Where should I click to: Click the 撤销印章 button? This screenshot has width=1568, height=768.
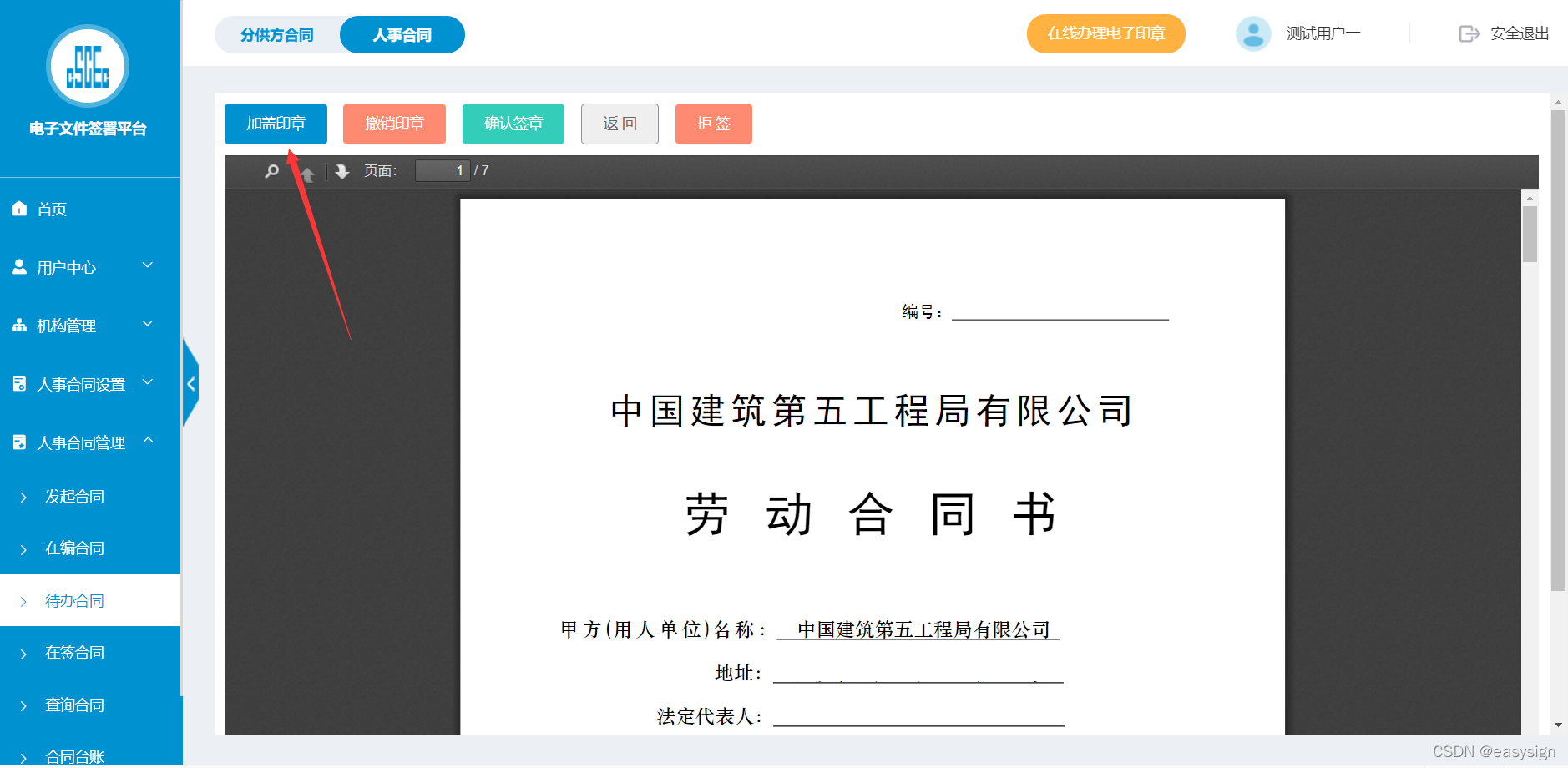point(394,124)
